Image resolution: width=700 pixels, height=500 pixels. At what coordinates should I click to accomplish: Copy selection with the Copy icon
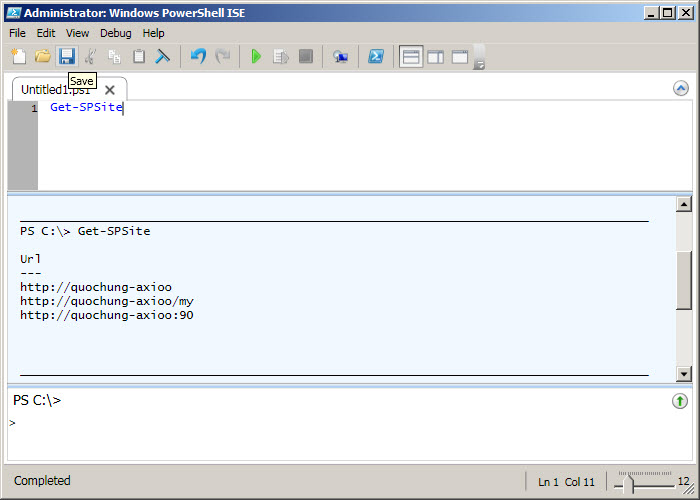115,56
